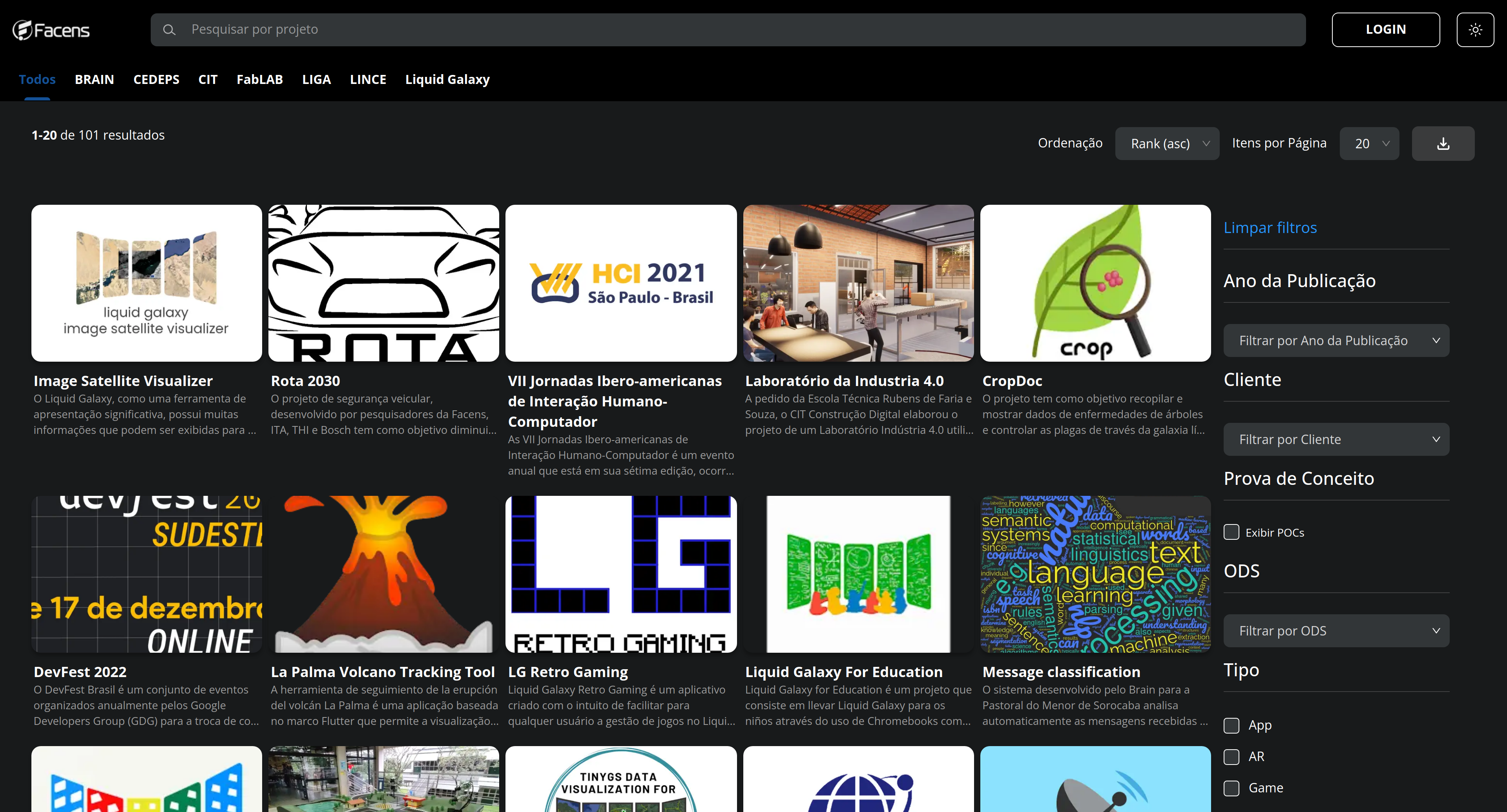Image resolution: width=1507 pixels, height=812 pixels.
Task: Check the App type checkbox
Action: (1231, 725)
